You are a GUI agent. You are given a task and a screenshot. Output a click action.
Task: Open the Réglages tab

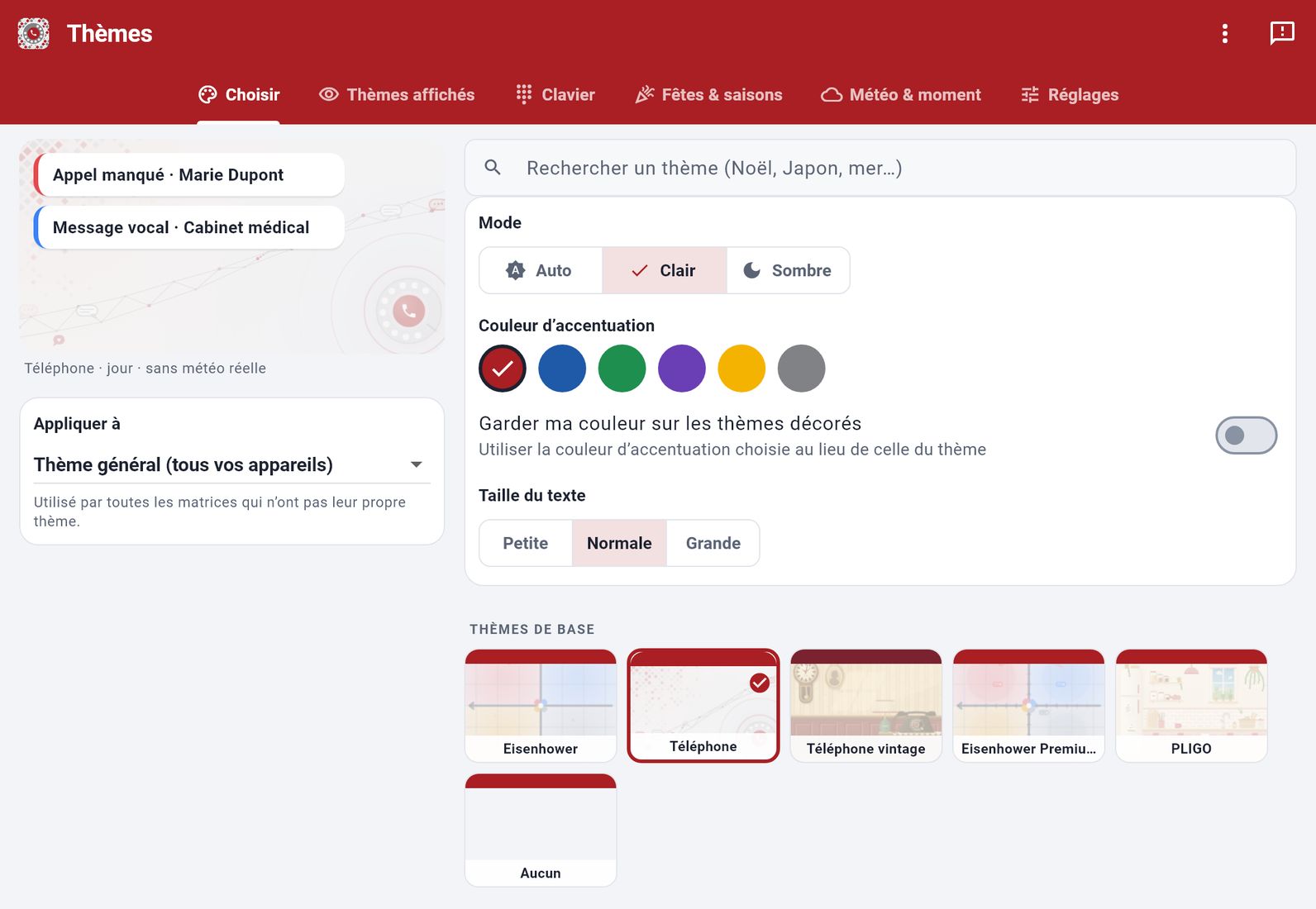1070,95
